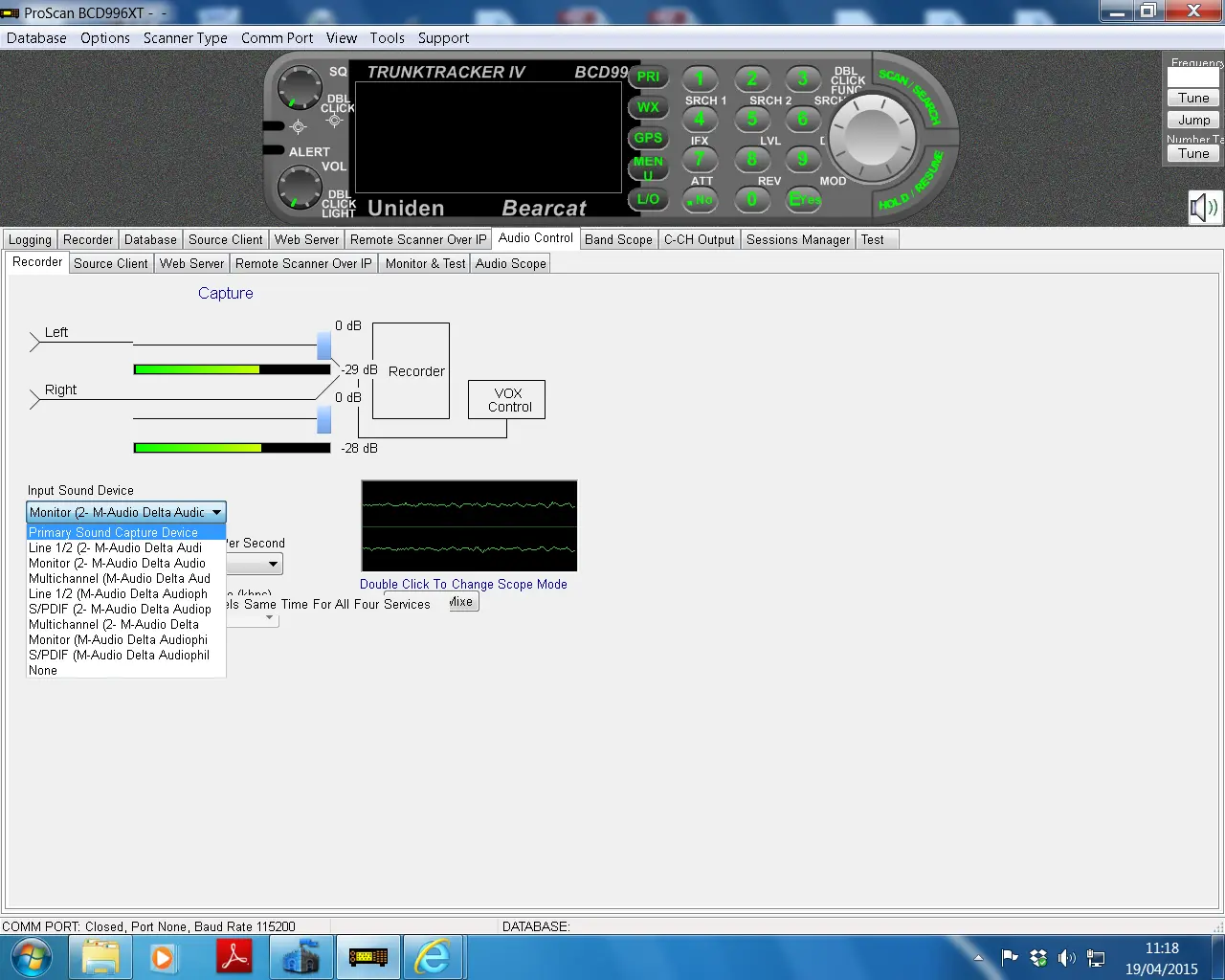The width and height of the screenshot is (1225, 980).
Task: Click scanner keypad number 2
Action: tap(751, 79)
